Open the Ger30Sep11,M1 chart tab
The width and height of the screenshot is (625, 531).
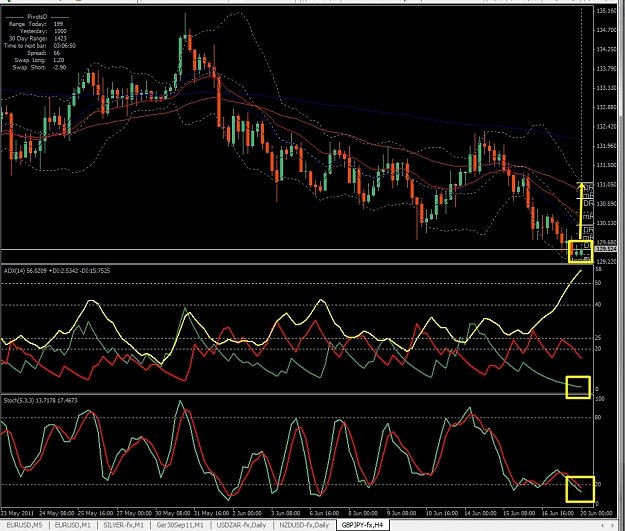[180, 525]
